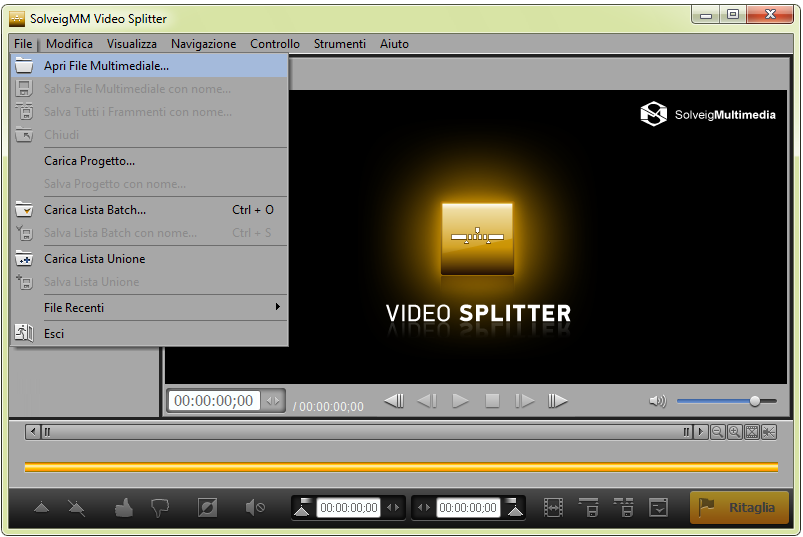This screenshot has height=537, width=803.
Task: Maximize the SolveigMM Video Splitter window
Action: click(733, 14)
